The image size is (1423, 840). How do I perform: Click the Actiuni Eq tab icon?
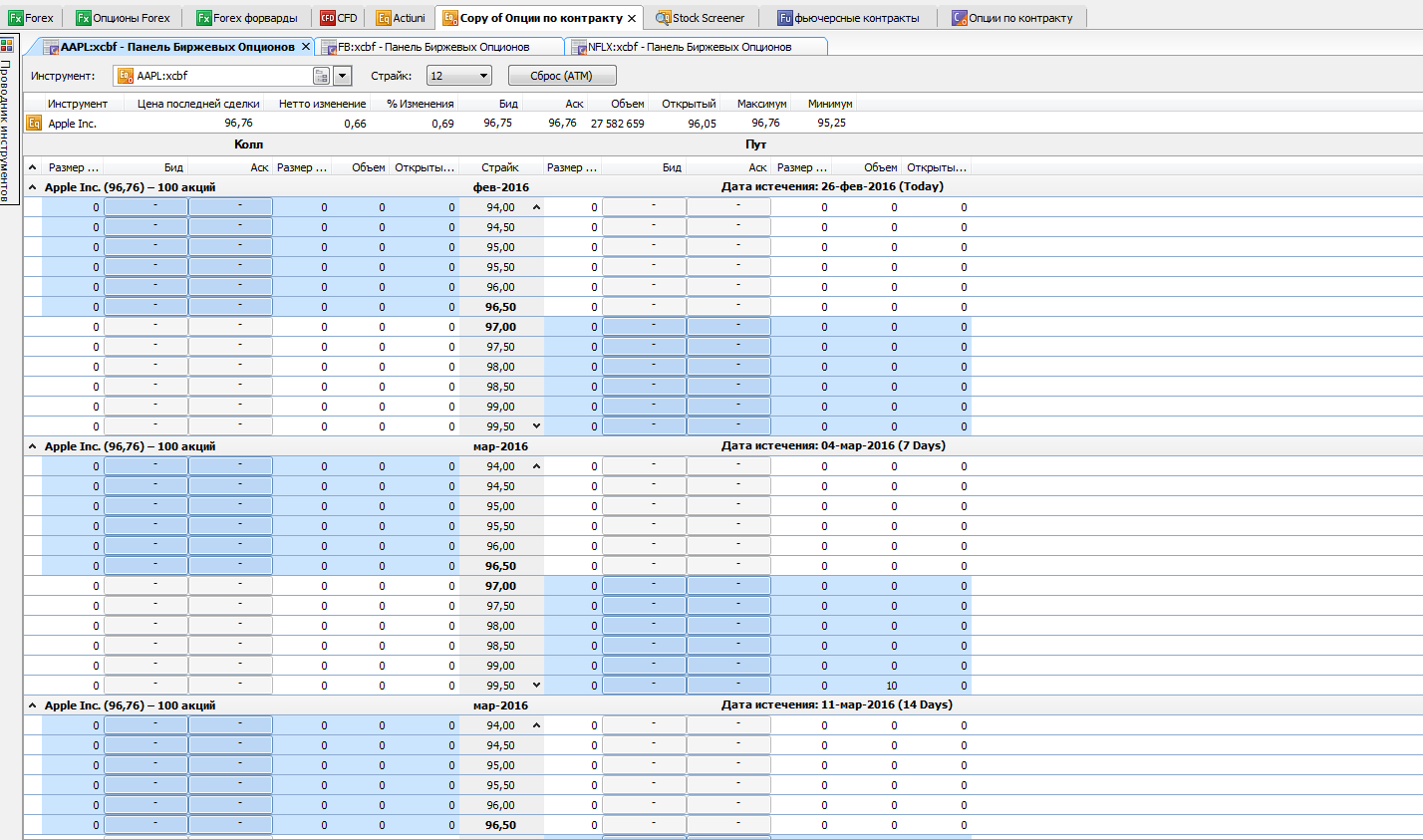click(x=384, y=18)
